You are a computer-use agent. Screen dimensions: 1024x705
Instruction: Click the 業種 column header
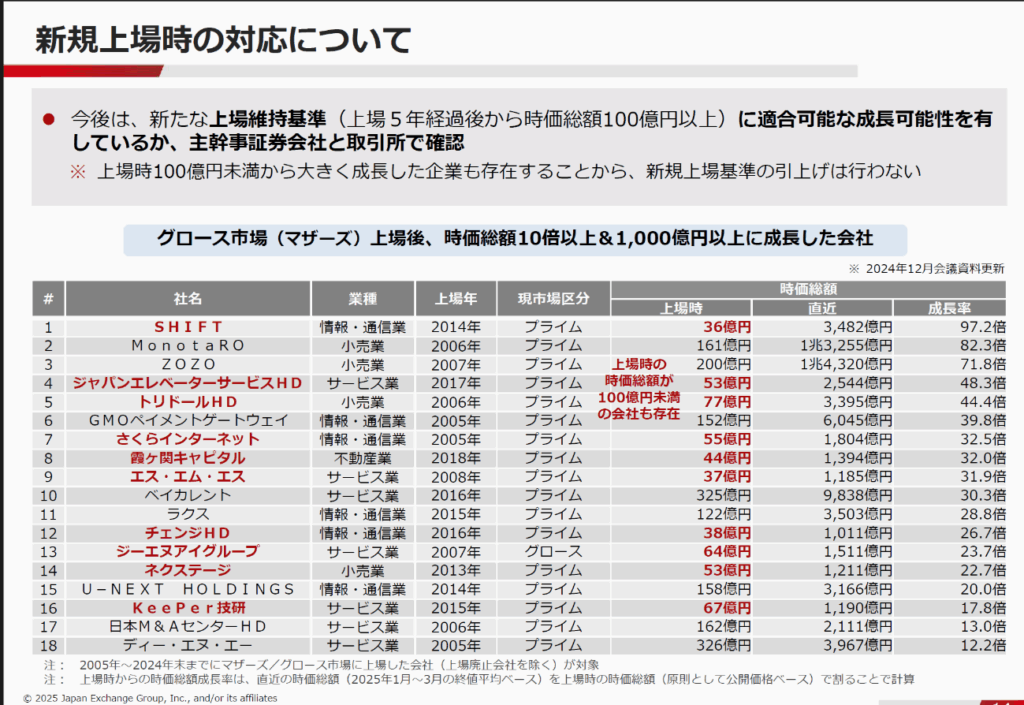(363, 299)
